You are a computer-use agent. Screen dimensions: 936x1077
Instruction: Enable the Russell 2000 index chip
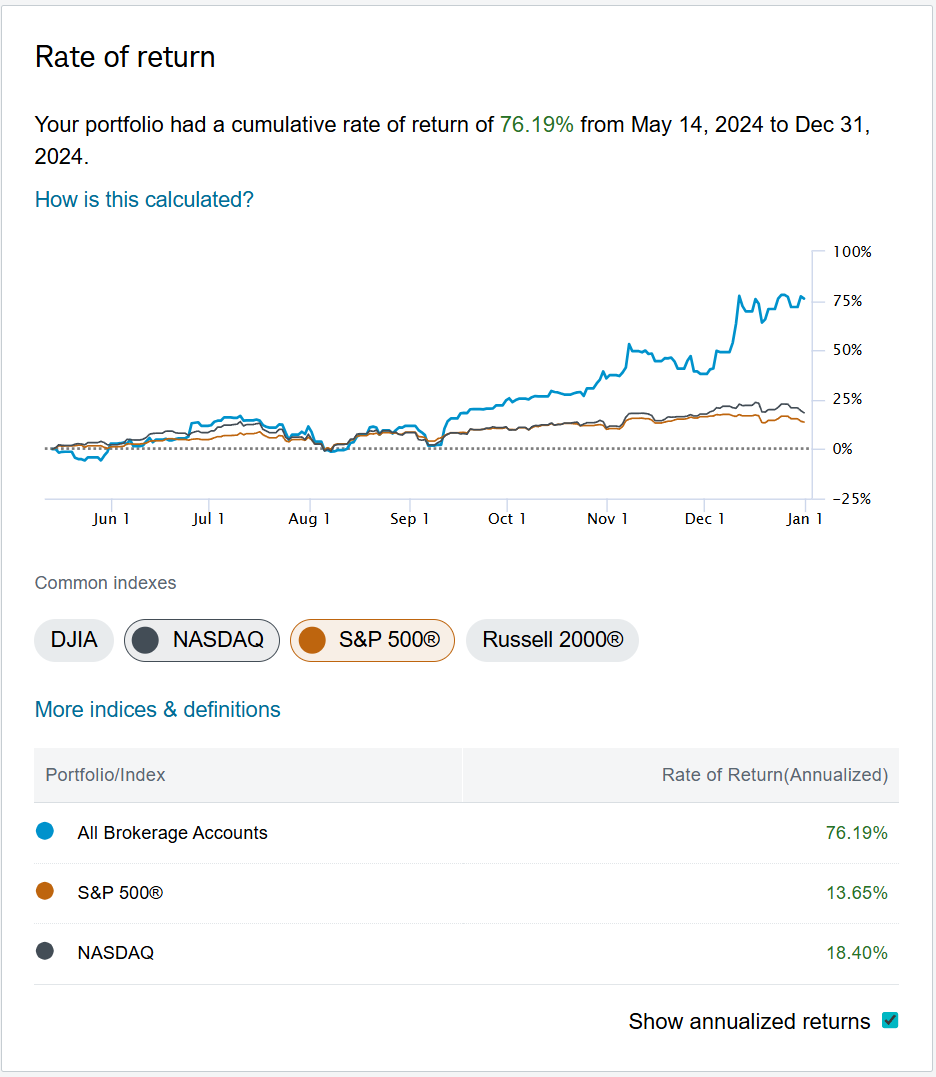(552, 640)
